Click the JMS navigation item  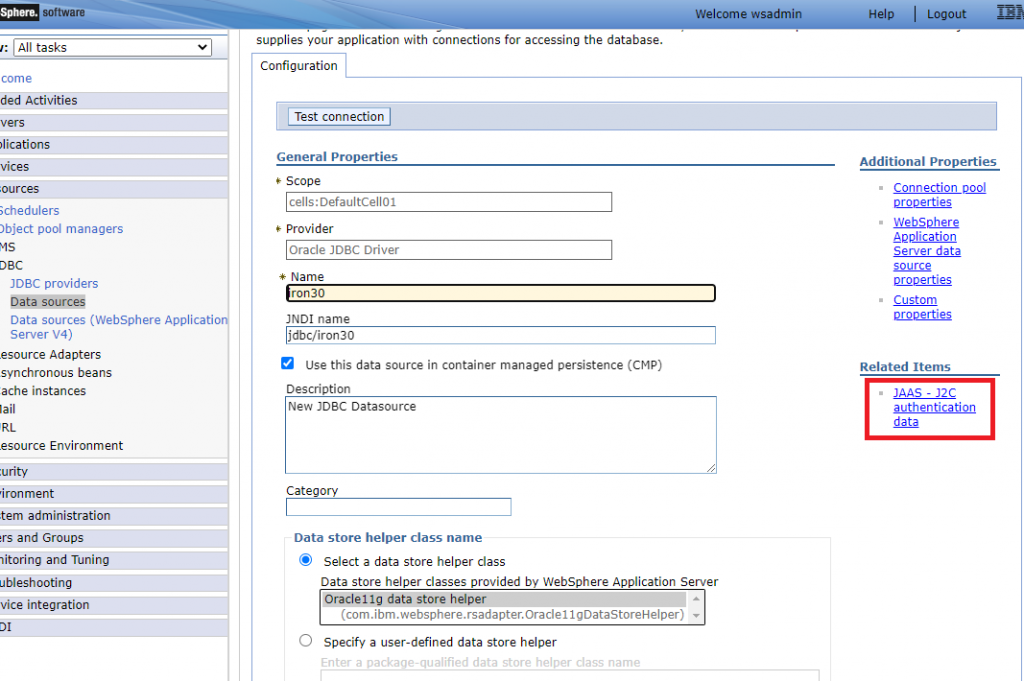coord(8,247)
